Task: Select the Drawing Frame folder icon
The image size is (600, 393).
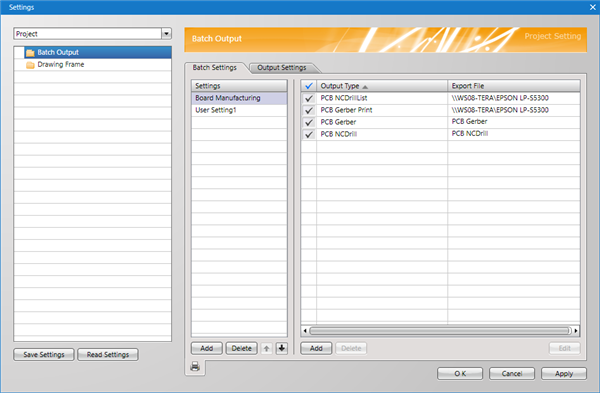Action: click(x=30, y=65)
